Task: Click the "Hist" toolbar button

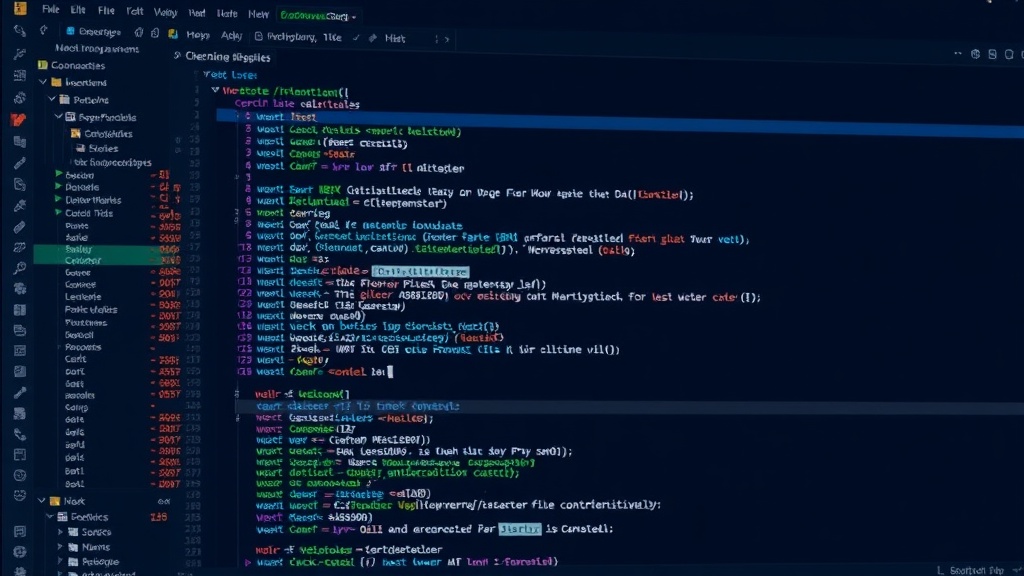Action: 395,39
